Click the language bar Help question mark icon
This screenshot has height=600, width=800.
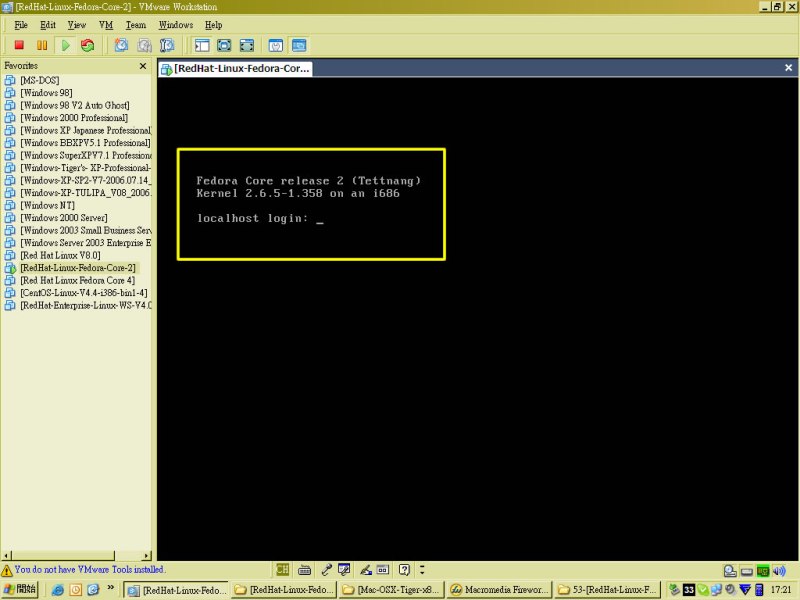coord(404,569)
